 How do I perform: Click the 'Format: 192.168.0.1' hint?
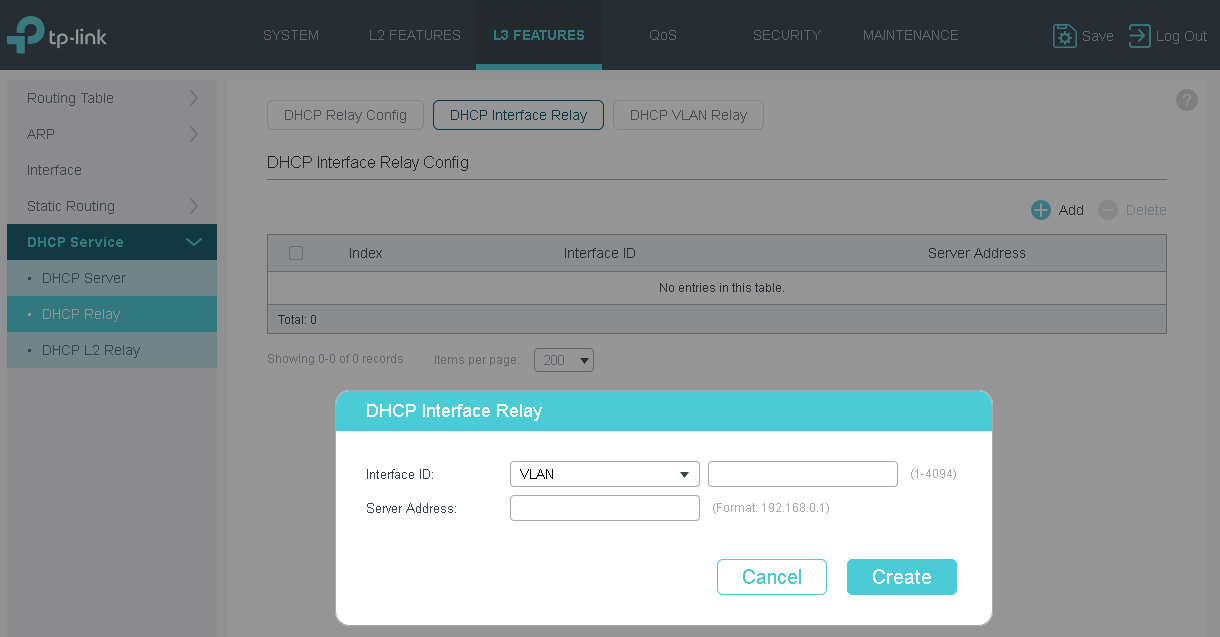point(771,508)
